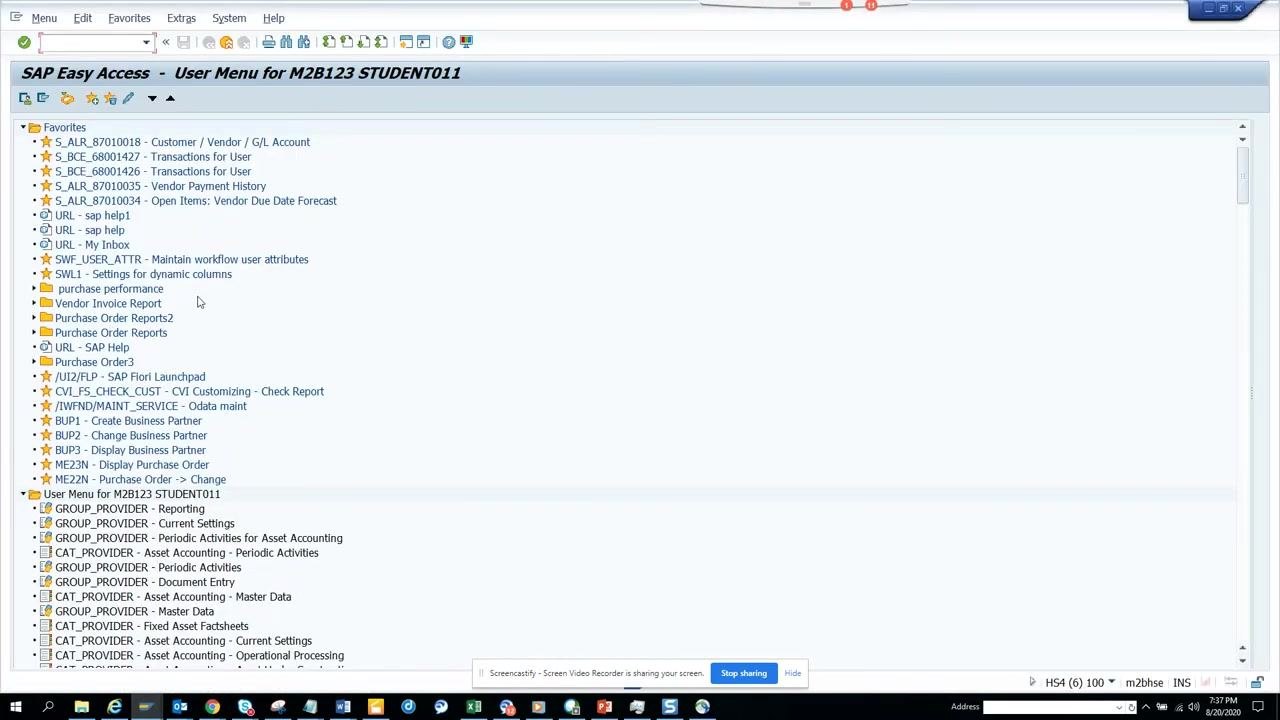Click the Customize Local Layout monitor icon
Viewport: 1280px width, 720px height.
(466, 42)
